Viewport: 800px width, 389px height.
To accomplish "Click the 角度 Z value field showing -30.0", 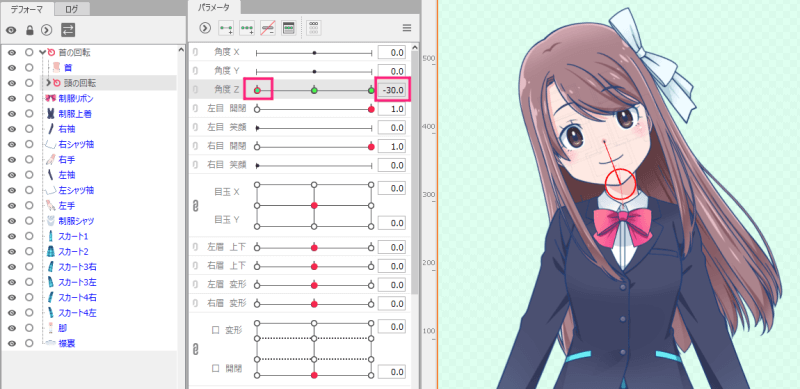I will 393,90.
